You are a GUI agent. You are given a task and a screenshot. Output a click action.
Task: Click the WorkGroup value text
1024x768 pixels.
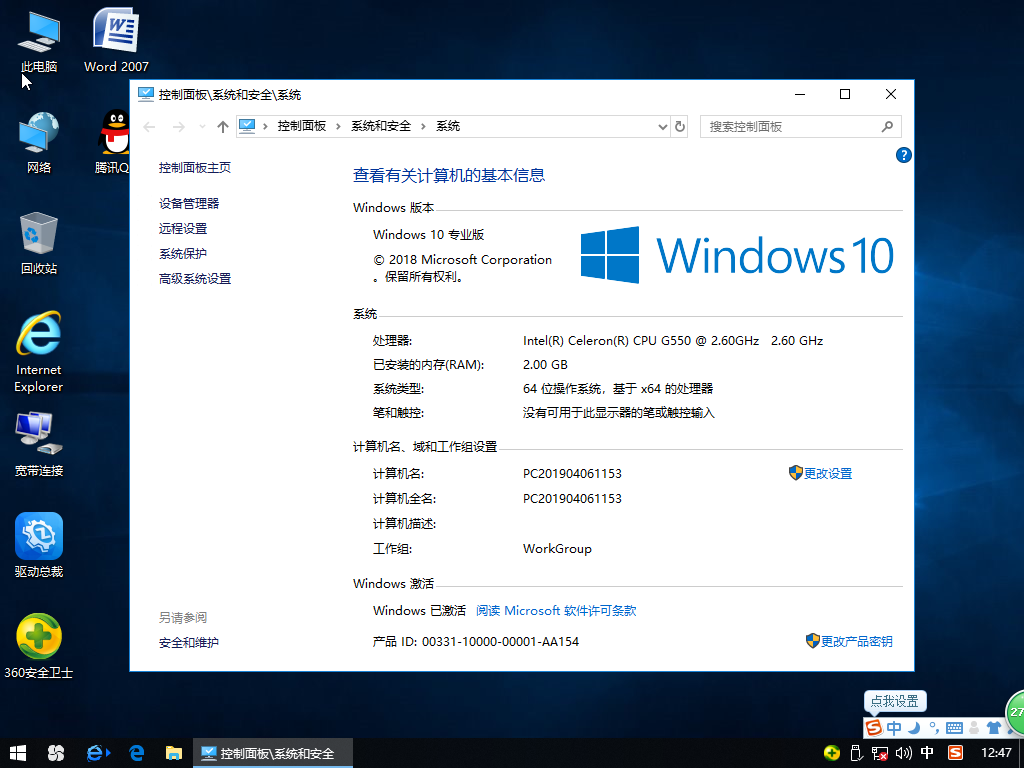[557, 549]
